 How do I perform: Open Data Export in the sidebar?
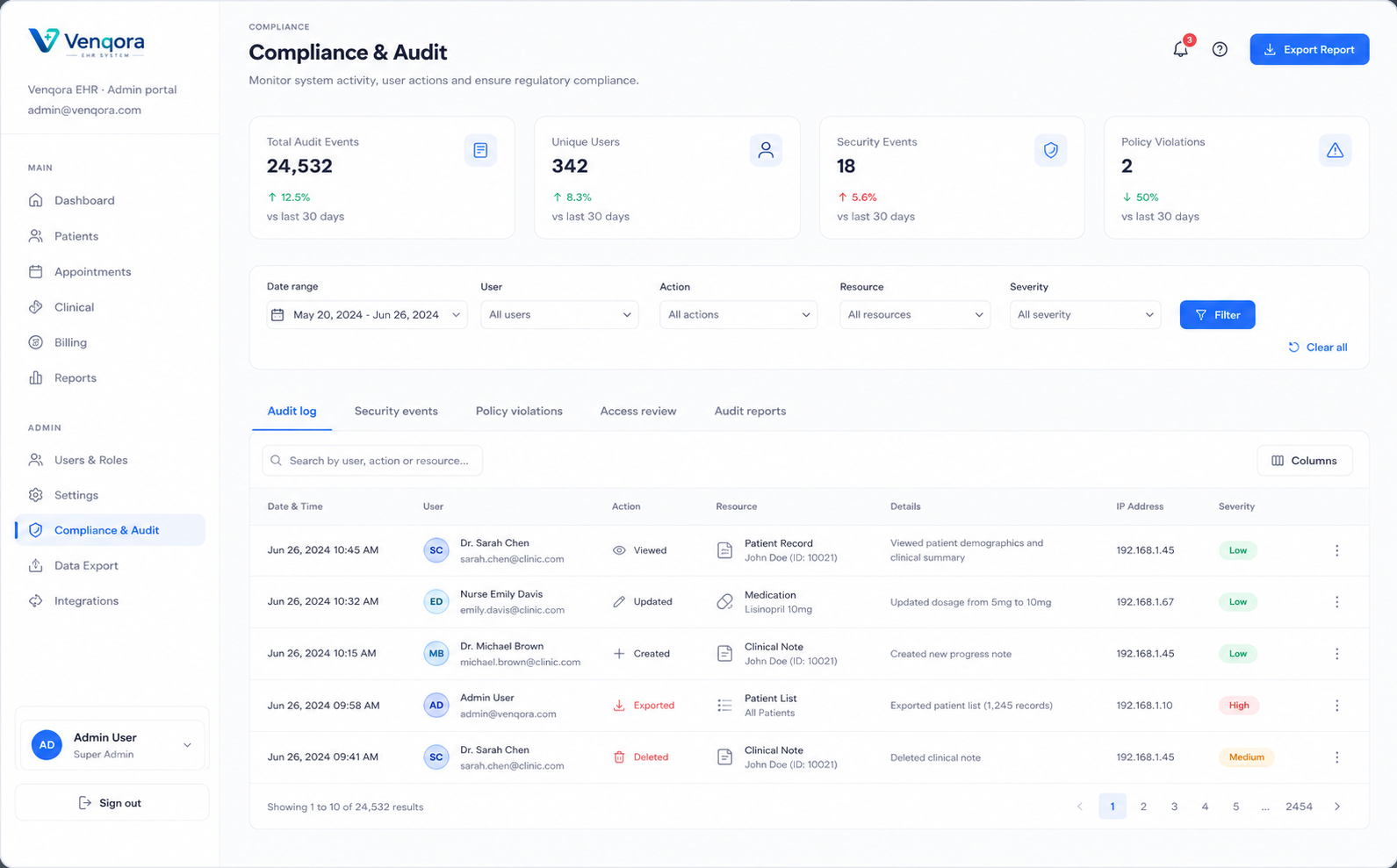tap(111, 566)
